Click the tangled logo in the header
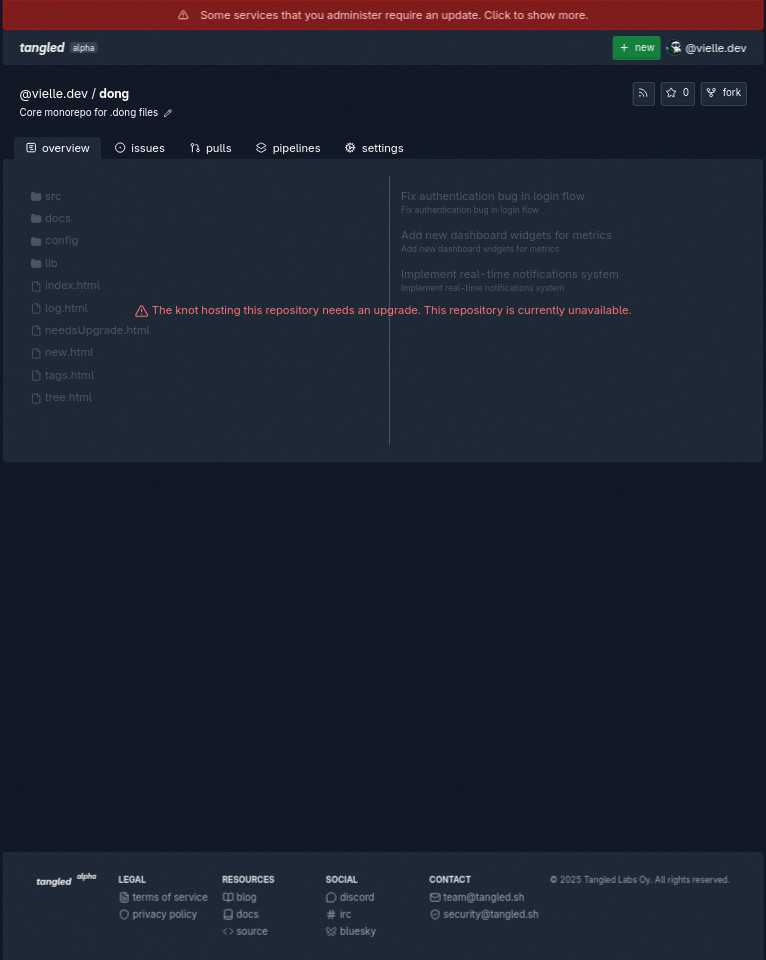766x960 pixels. [42, 48]
